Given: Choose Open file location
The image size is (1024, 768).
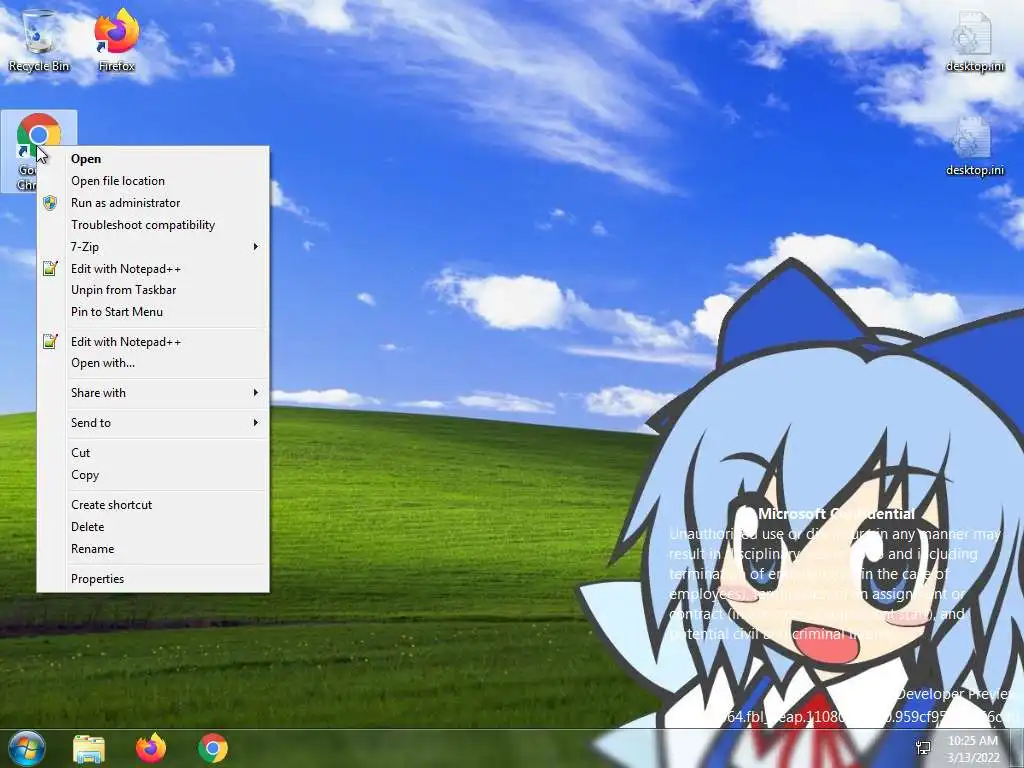Looking at the screenshot, I should coord(153,181).
